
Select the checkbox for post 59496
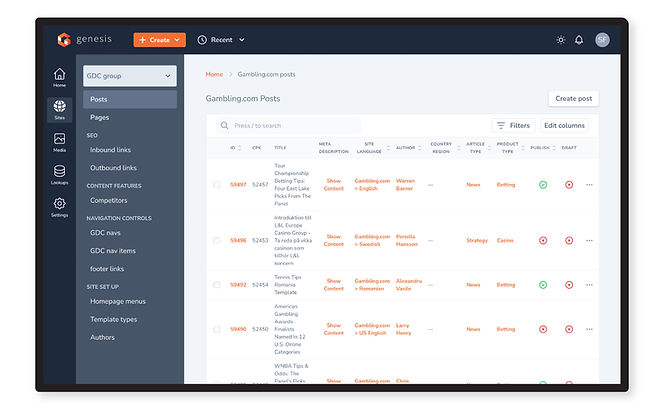pos(217,240)
